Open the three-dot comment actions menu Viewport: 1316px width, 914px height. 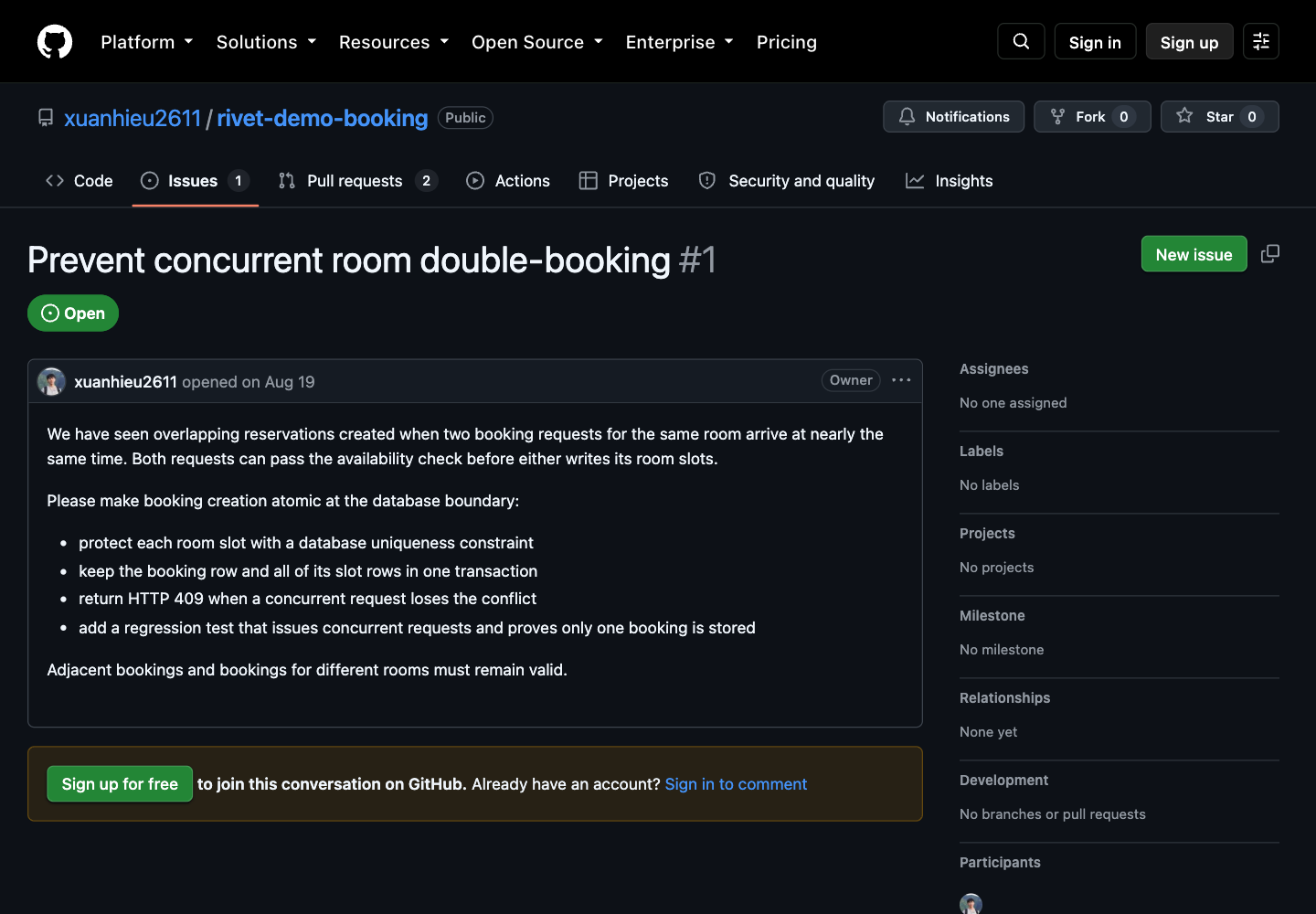901,380
